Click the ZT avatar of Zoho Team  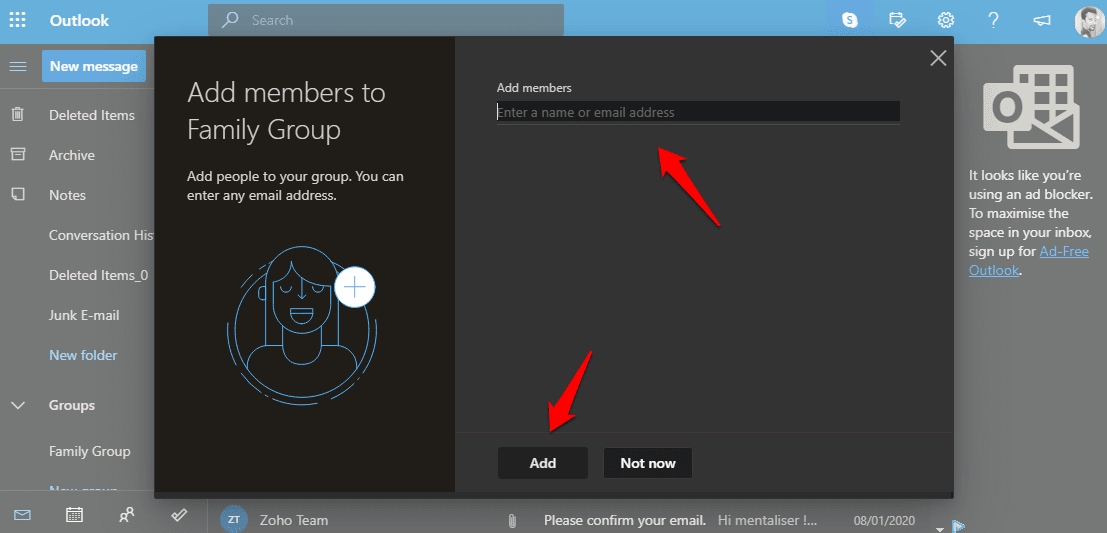click(234, 520)
